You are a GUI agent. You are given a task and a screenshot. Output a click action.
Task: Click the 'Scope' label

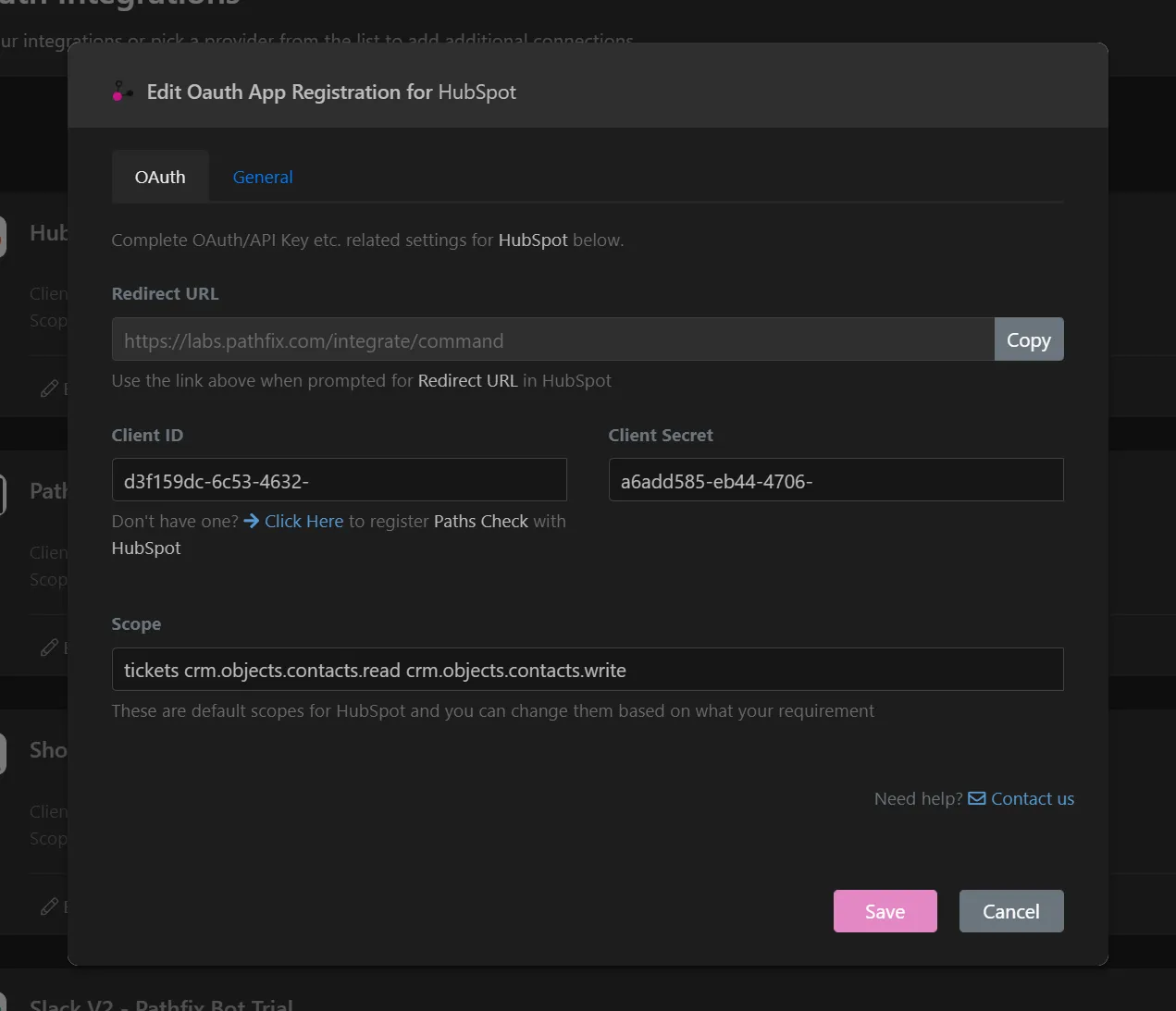tap(136, 623)
